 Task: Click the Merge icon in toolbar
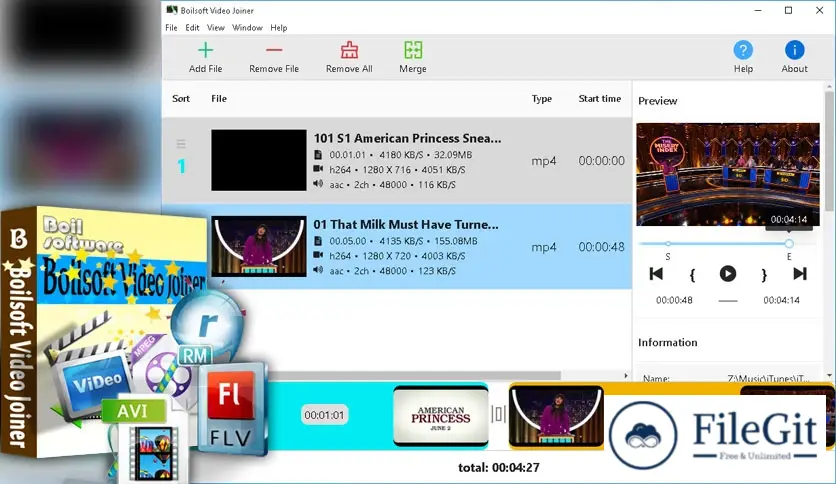point(413,50)
